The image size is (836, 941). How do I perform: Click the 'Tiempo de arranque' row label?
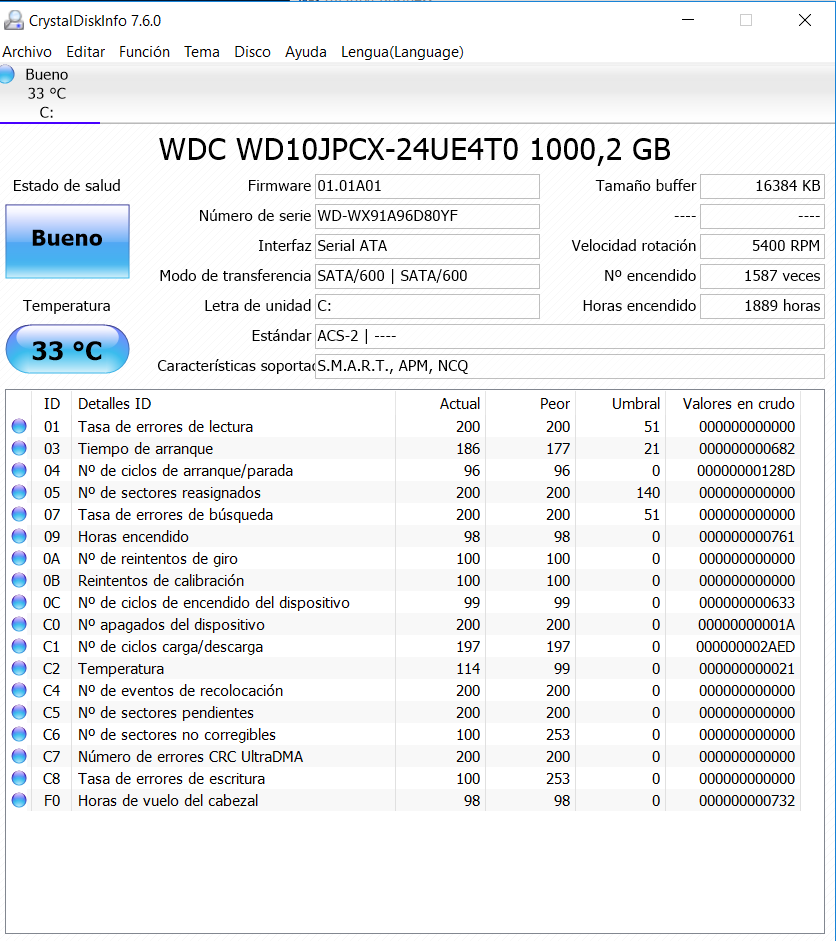145,449
